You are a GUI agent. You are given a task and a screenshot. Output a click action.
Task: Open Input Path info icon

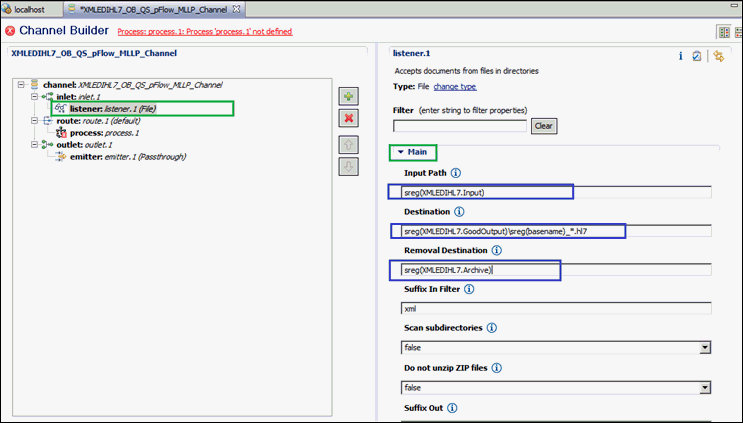(x=455, y=173)
